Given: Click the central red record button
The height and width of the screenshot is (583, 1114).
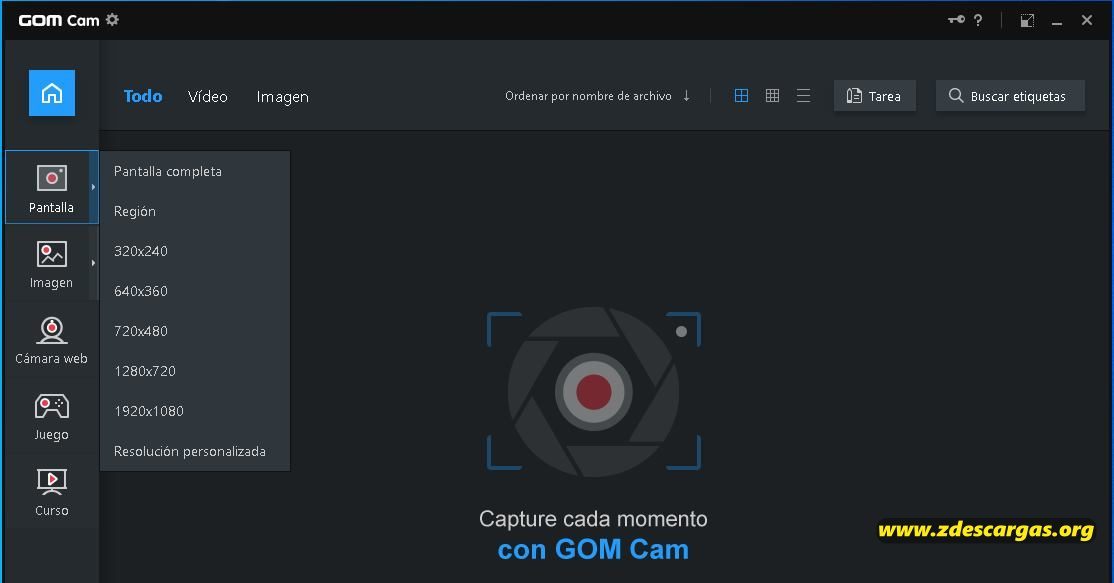Looking at the screenshot, I should pos(593,391).
